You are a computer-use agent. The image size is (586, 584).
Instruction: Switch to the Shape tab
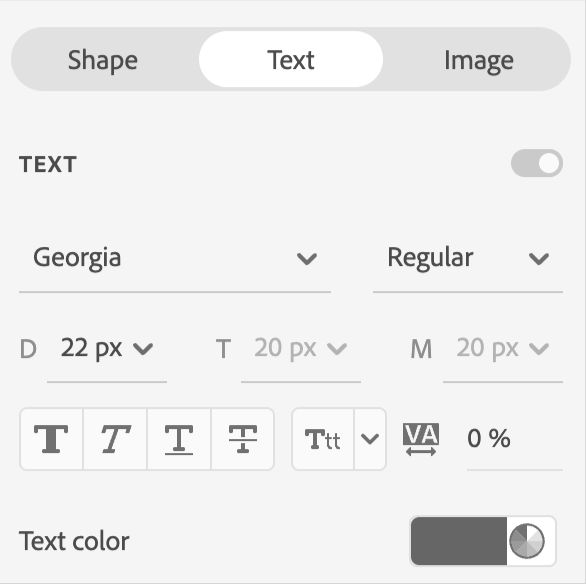[103, 60]
